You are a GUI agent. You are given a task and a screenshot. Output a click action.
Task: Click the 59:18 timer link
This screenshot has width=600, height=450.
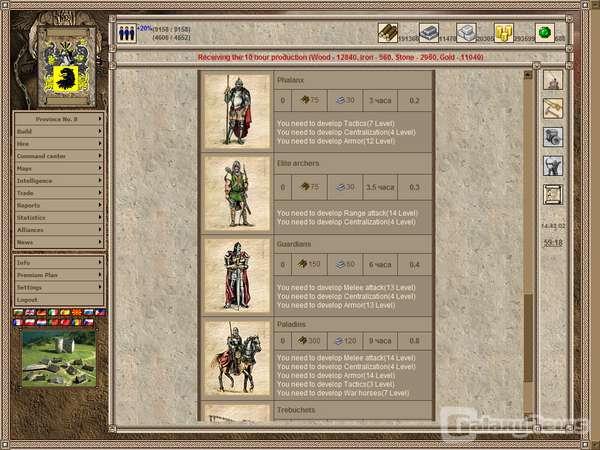coord(553,243)
